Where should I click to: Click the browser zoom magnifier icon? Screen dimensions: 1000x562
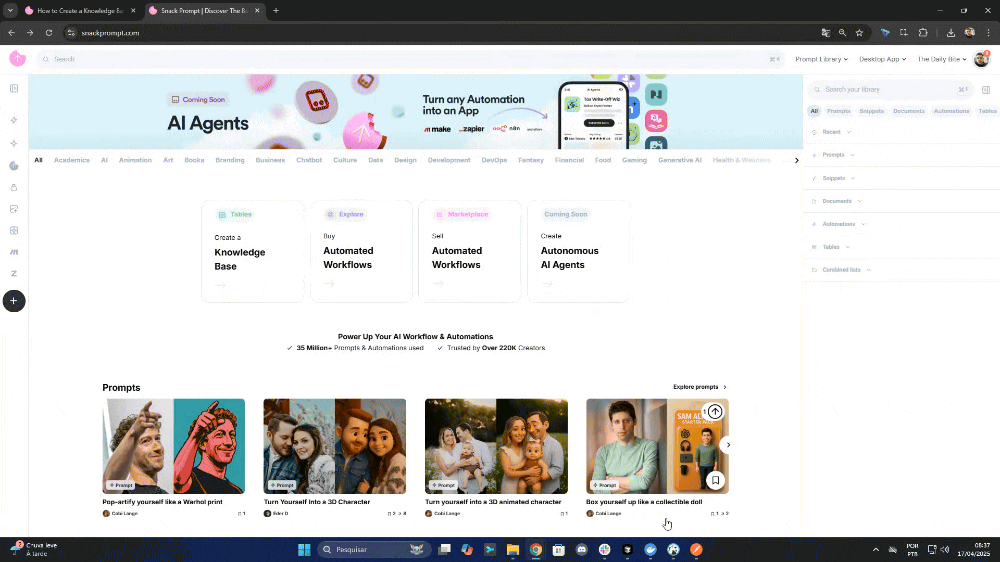point(842,33)
